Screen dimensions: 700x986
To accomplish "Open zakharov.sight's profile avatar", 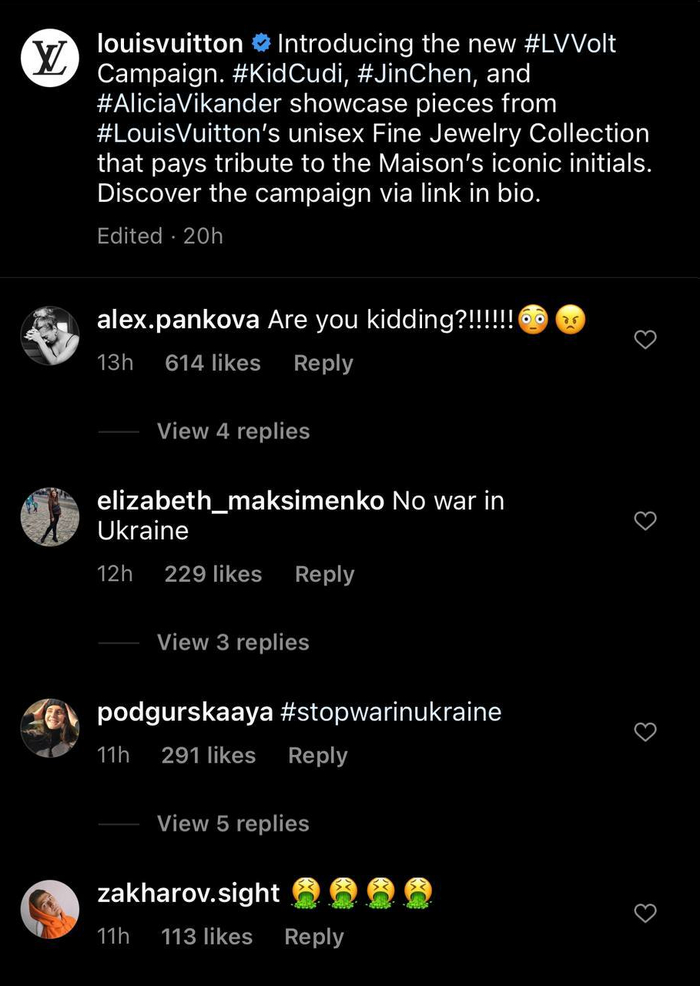I will coord(50,909).
